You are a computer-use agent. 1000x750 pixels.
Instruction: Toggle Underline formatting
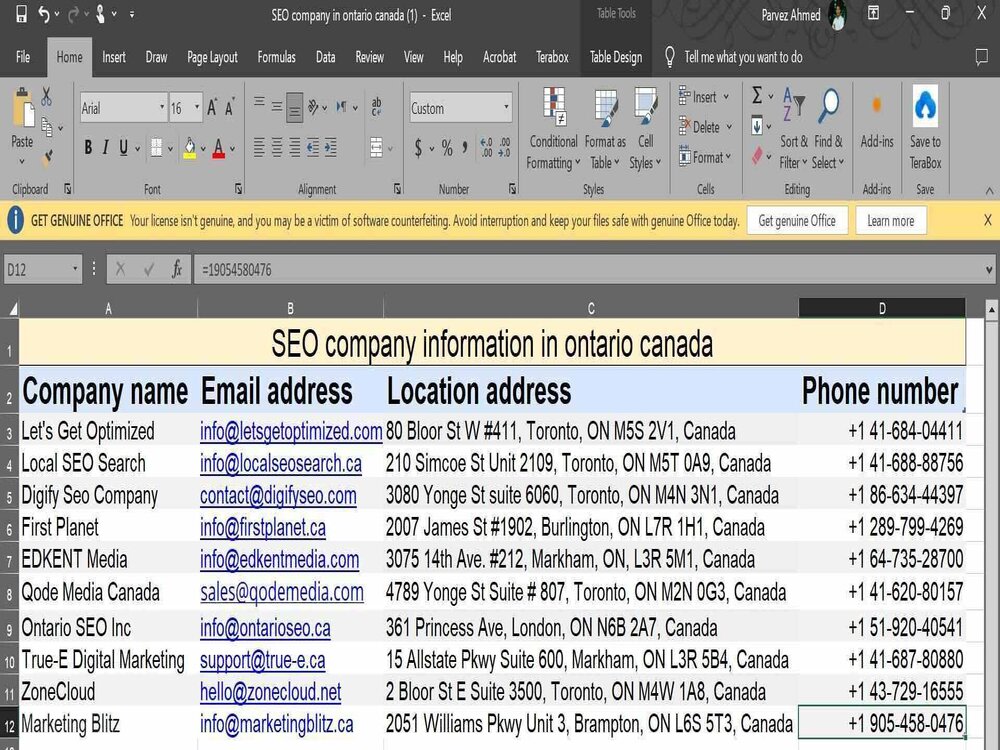click(x=123, y=148)
